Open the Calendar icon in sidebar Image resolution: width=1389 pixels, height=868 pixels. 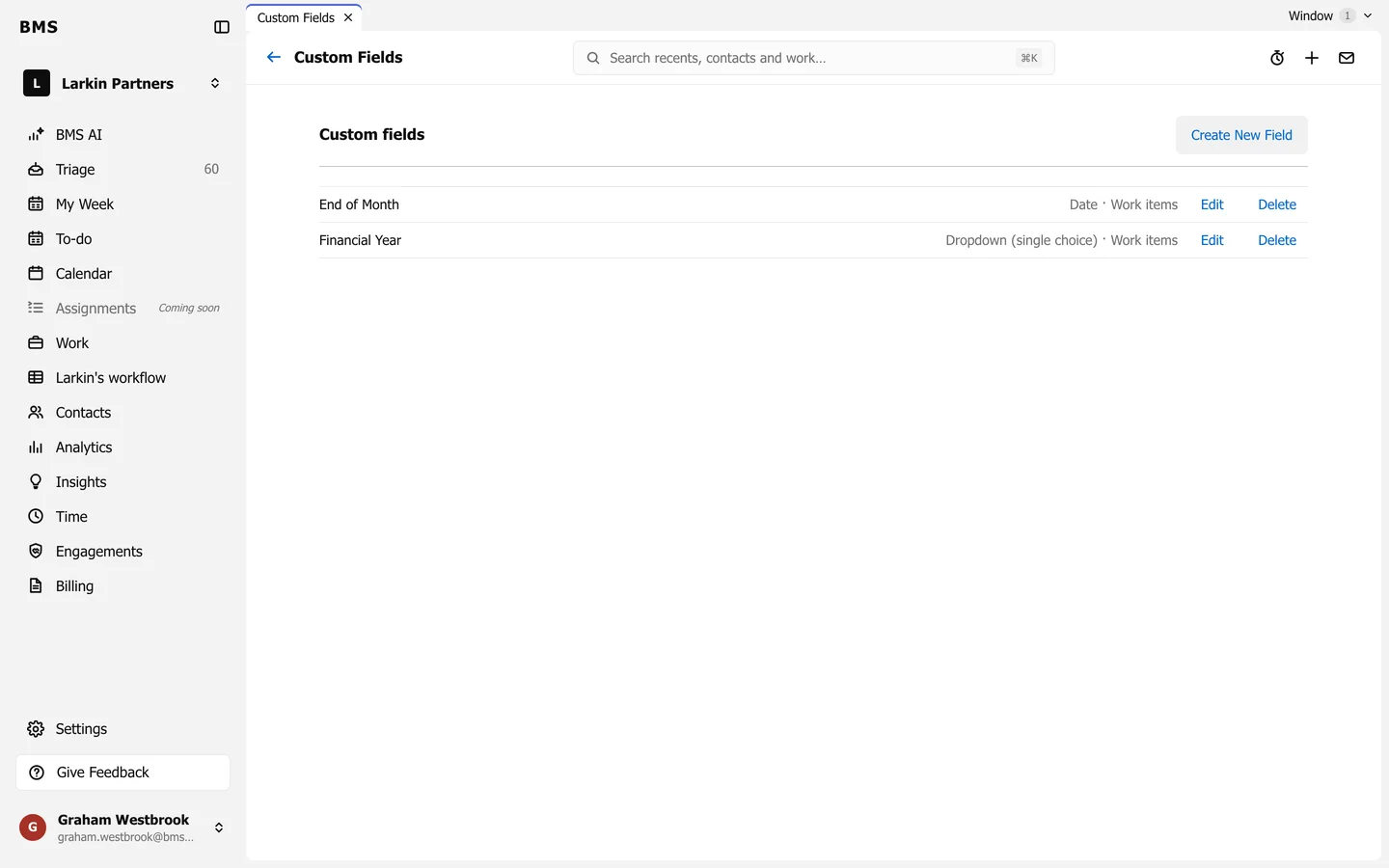point(36,274)
